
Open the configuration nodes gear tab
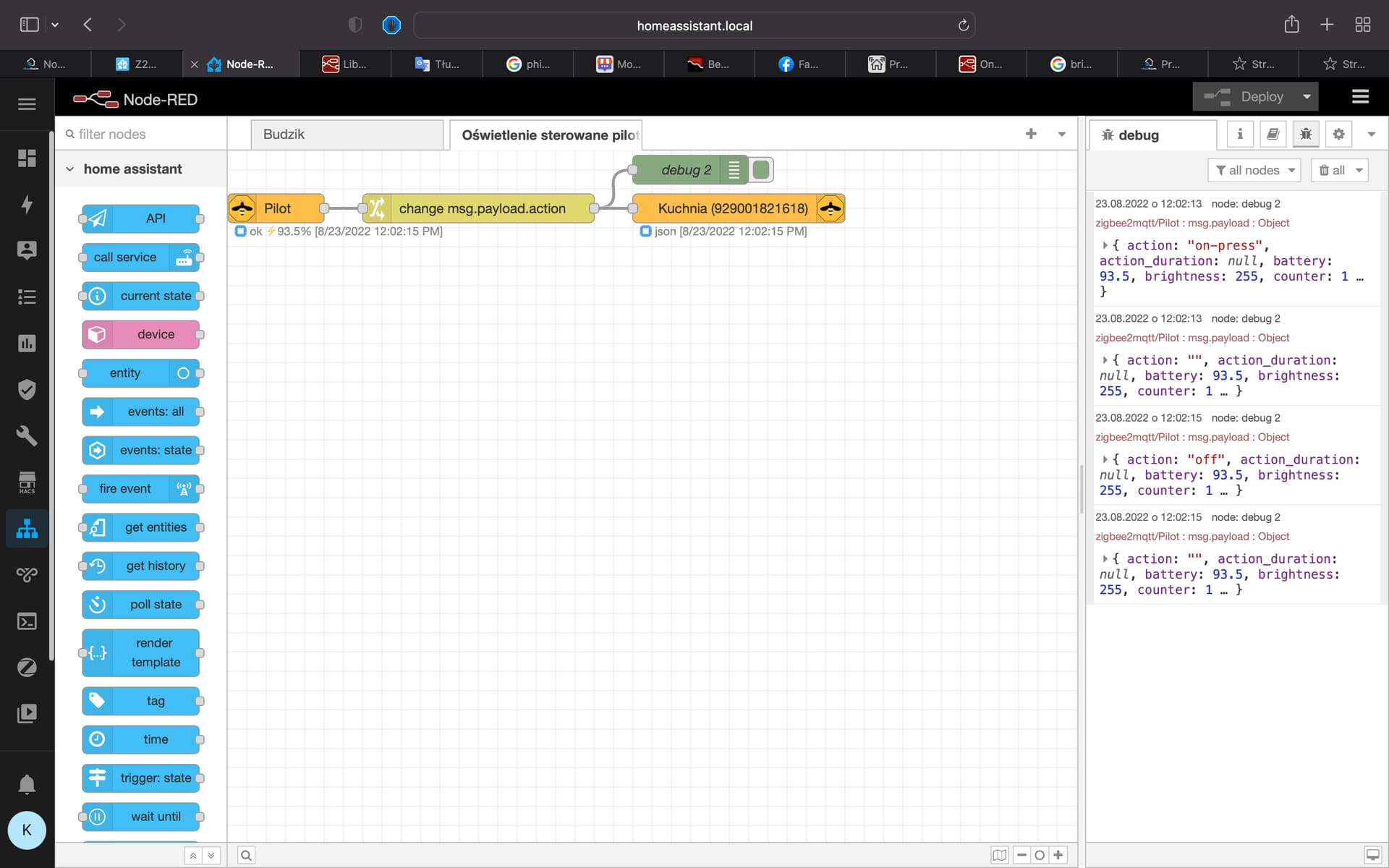coord(1338,134)
